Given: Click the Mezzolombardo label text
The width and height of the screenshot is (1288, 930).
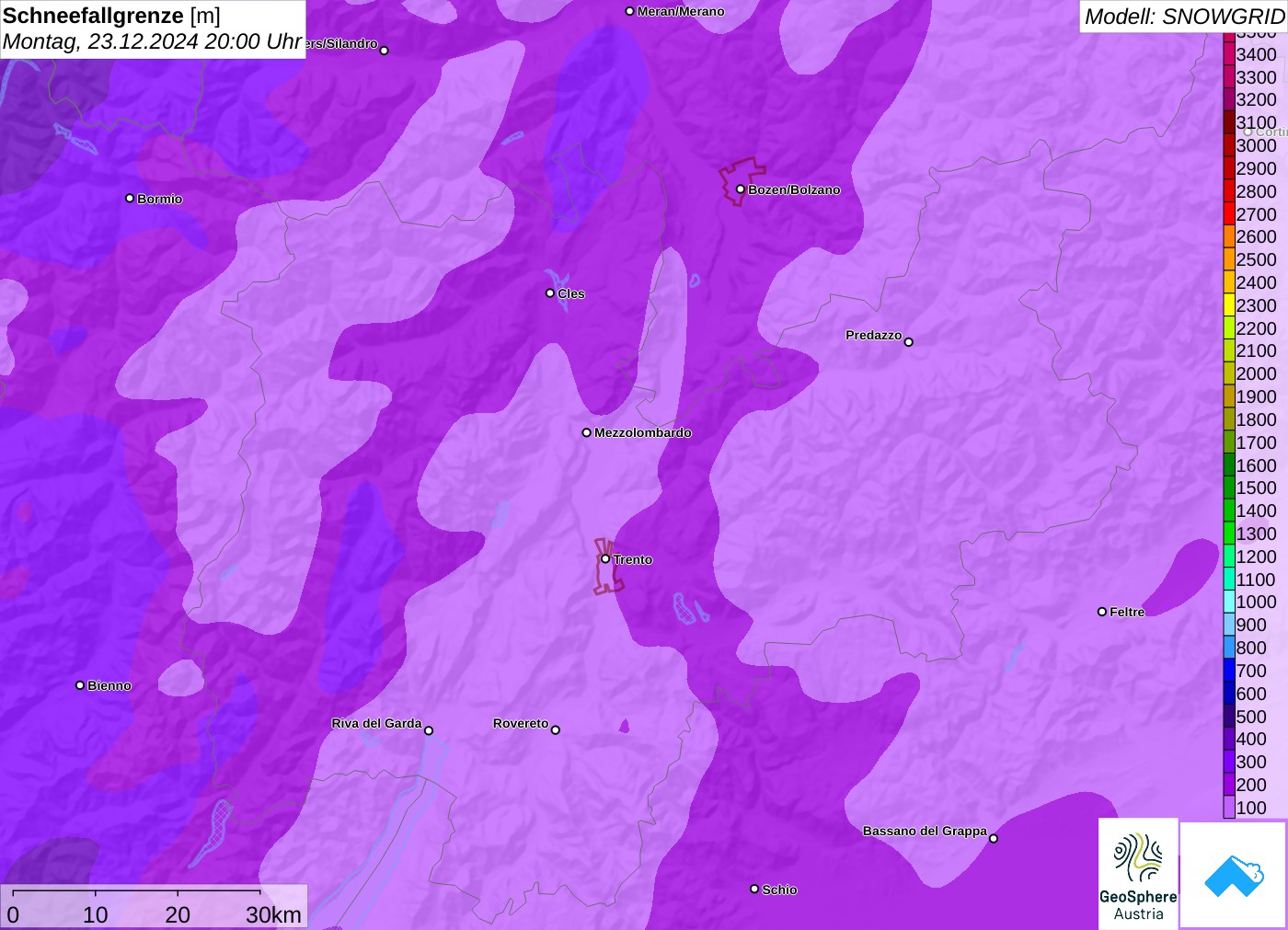Looking at the screenshot, I should [x=642, y=432].
